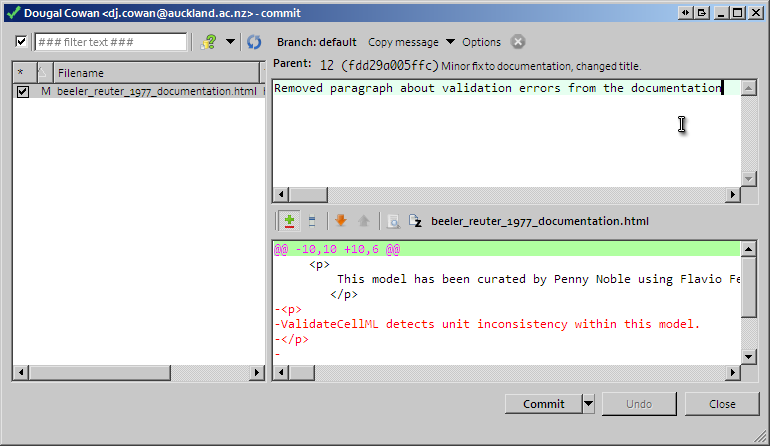Click the Branch: default button
The image size is (770, 446).
317,42
